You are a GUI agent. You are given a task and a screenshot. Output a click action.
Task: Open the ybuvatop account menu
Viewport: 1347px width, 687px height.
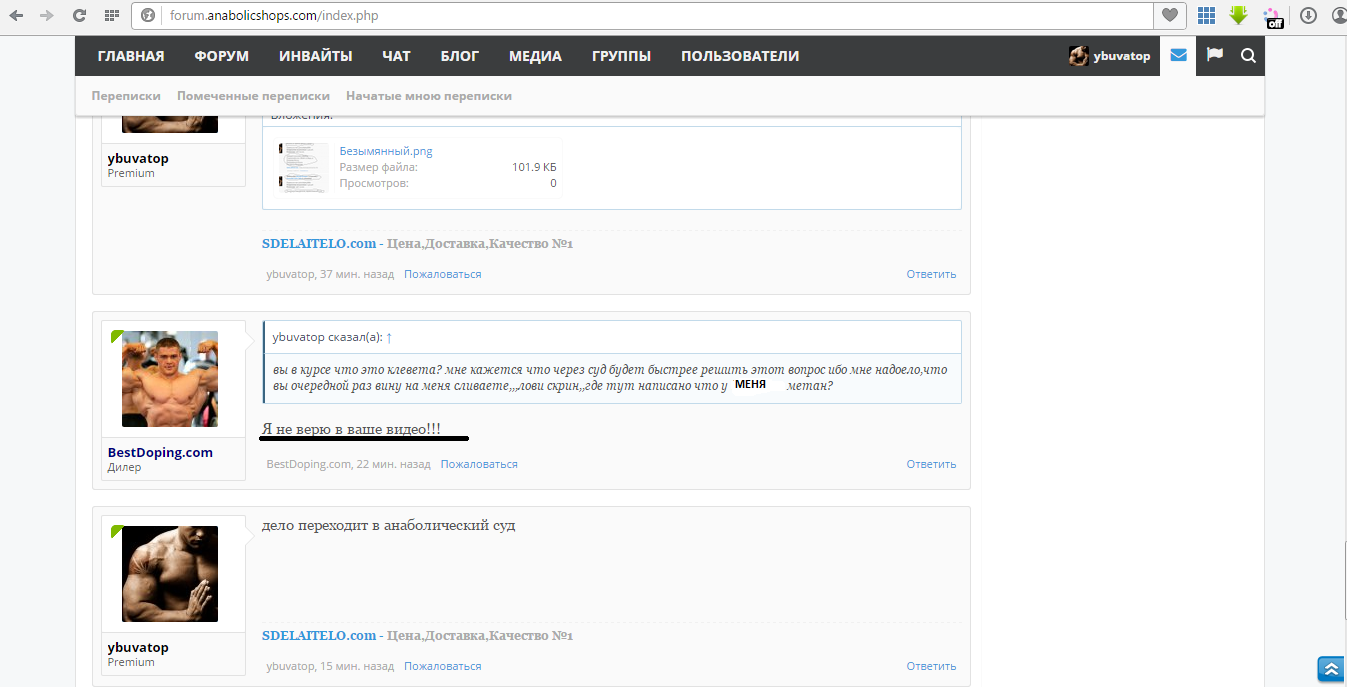[1110, 56]
